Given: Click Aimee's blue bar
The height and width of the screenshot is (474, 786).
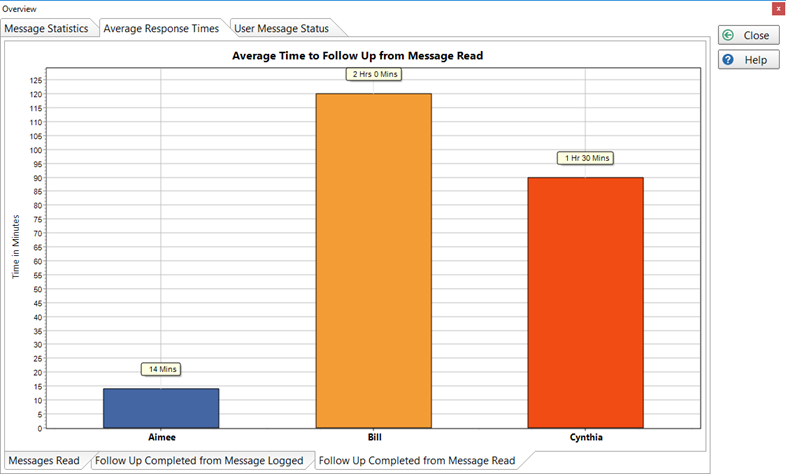Looking at the screenshot, I should click(161, 408).
